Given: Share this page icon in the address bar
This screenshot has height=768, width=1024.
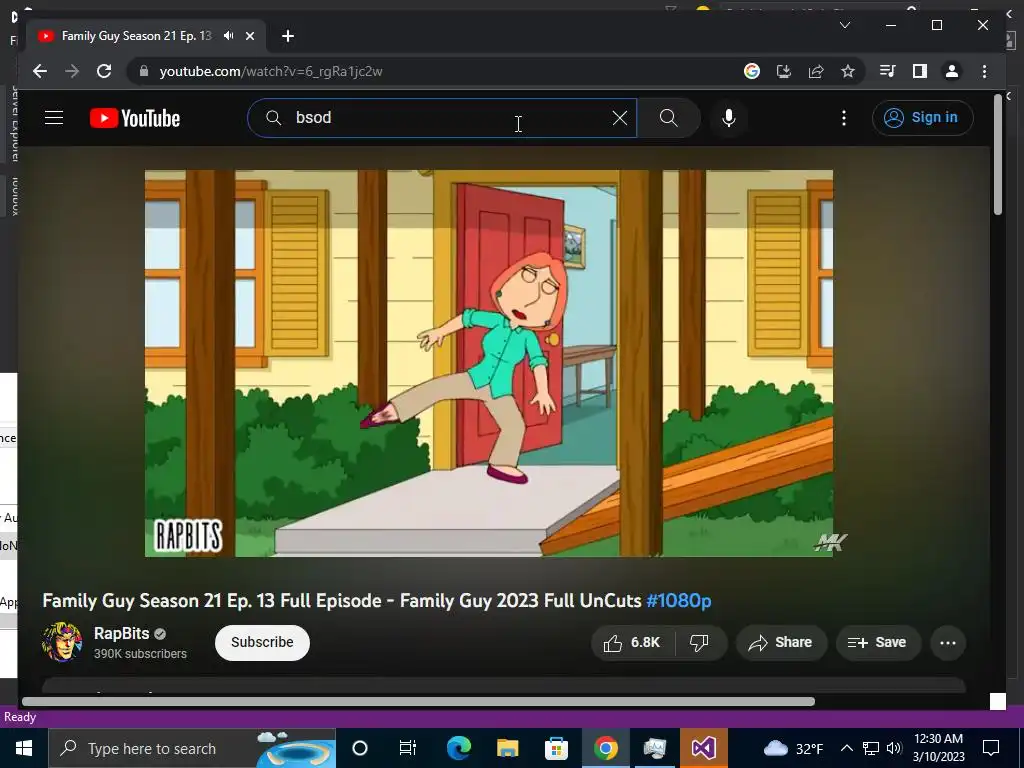Looking at the screenshot, I should pyautogui.click(x=816, y=71).
